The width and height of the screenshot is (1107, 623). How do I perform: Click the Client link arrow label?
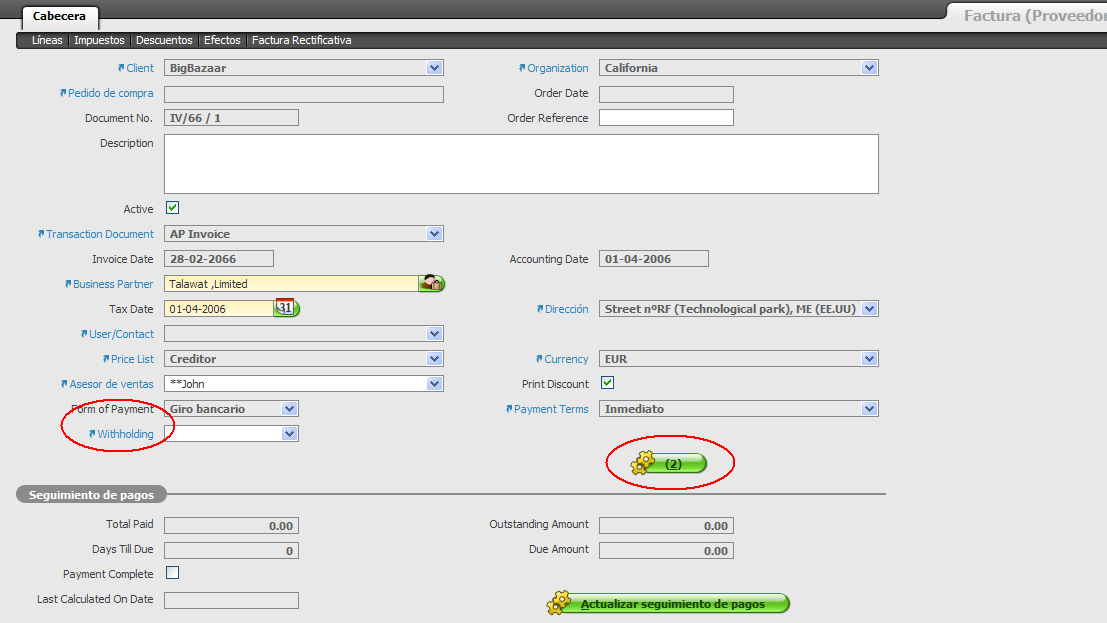click(135, 68)
